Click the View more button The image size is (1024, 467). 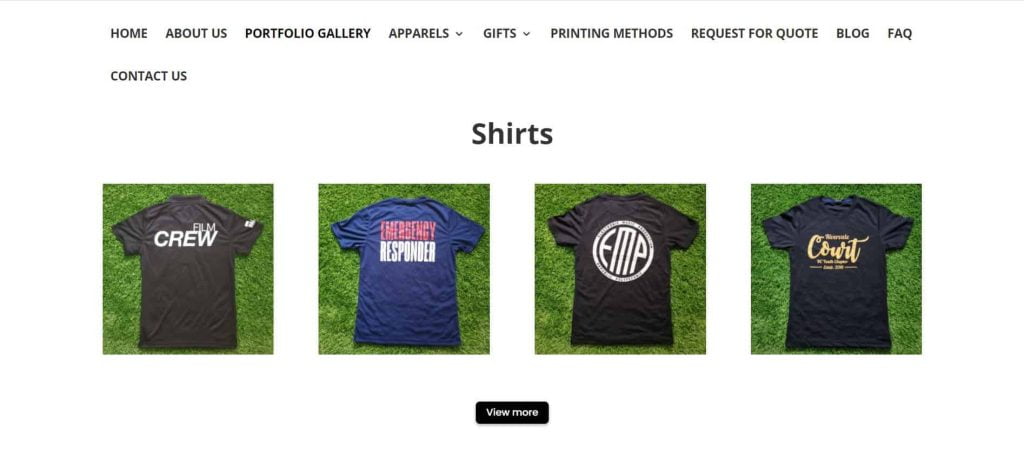[x=512, y=412]
